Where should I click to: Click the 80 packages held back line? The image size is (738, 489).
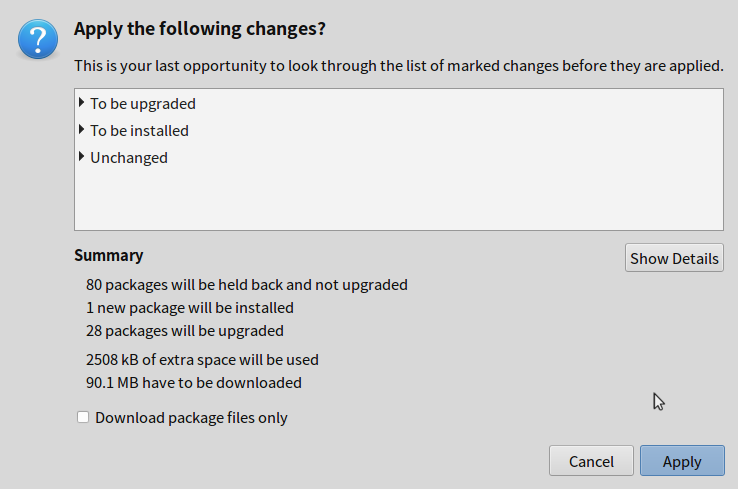(x=247, y=285)
